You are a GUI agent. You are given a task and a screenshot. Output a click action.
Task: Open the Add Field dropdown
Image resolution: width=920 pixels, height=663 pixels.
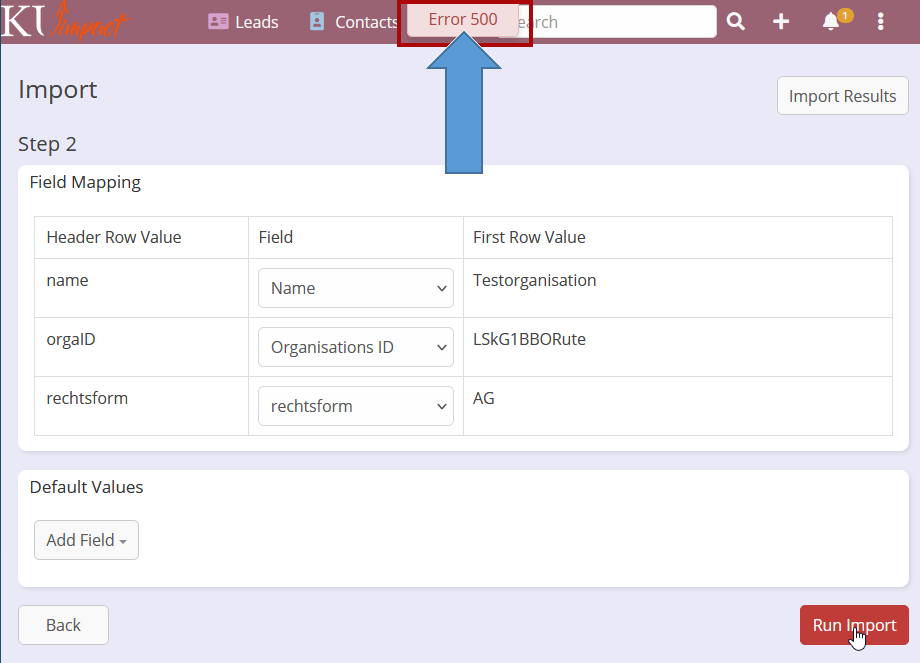86,540
